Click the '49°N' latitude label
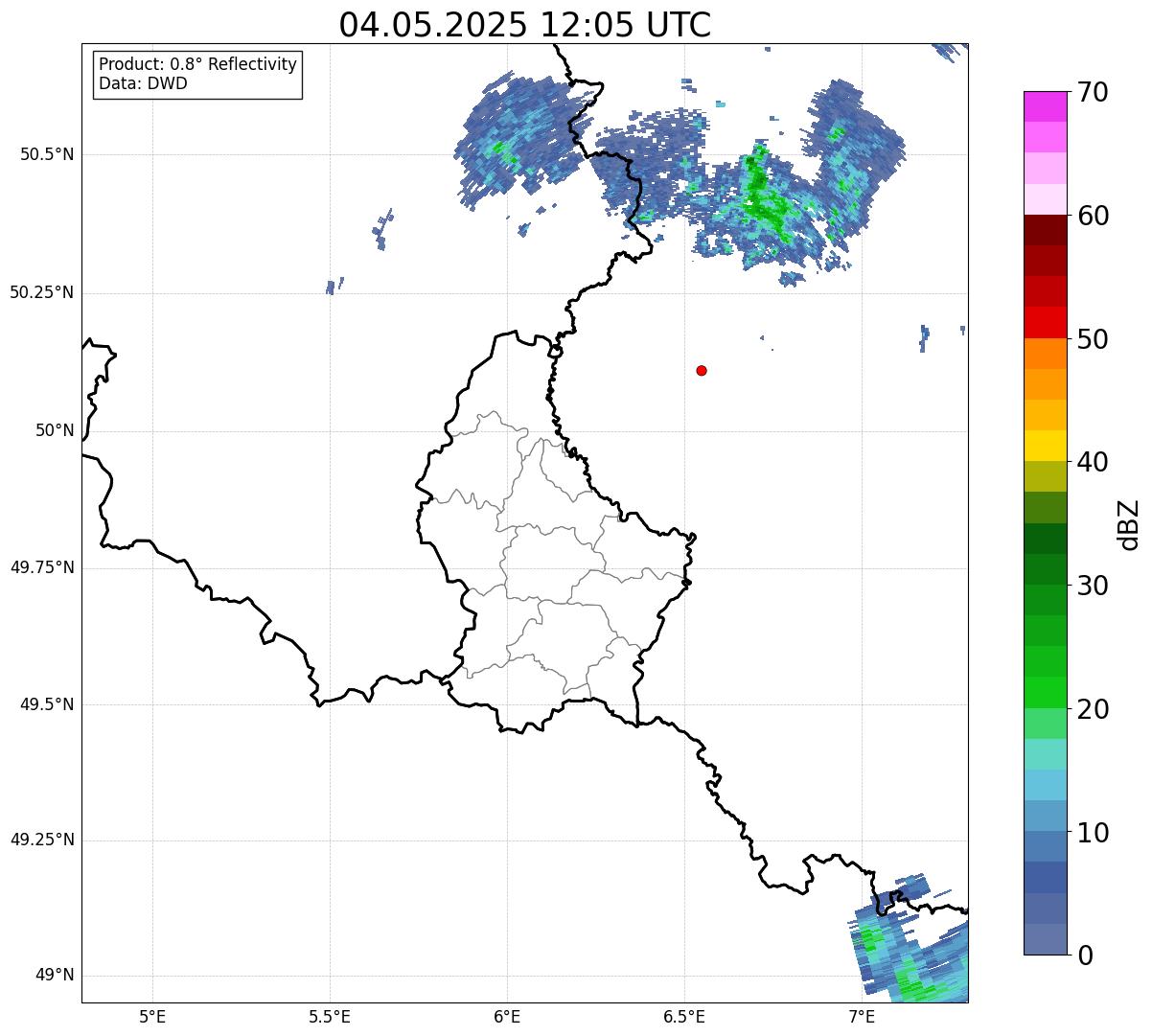Screen dimensions: 1152x1036 55,976
